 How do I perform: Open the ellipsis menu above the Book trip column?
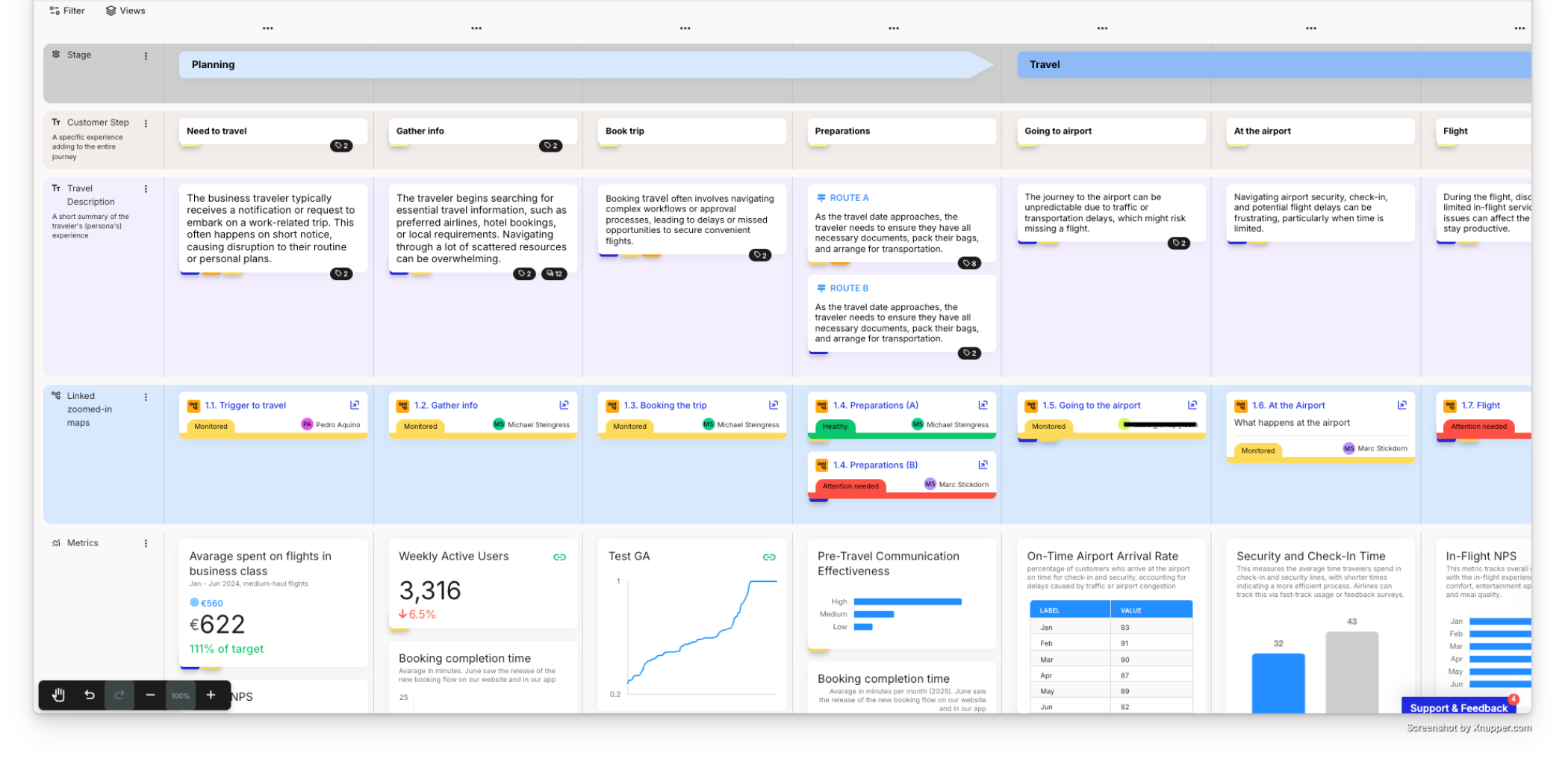pos(685,28)
